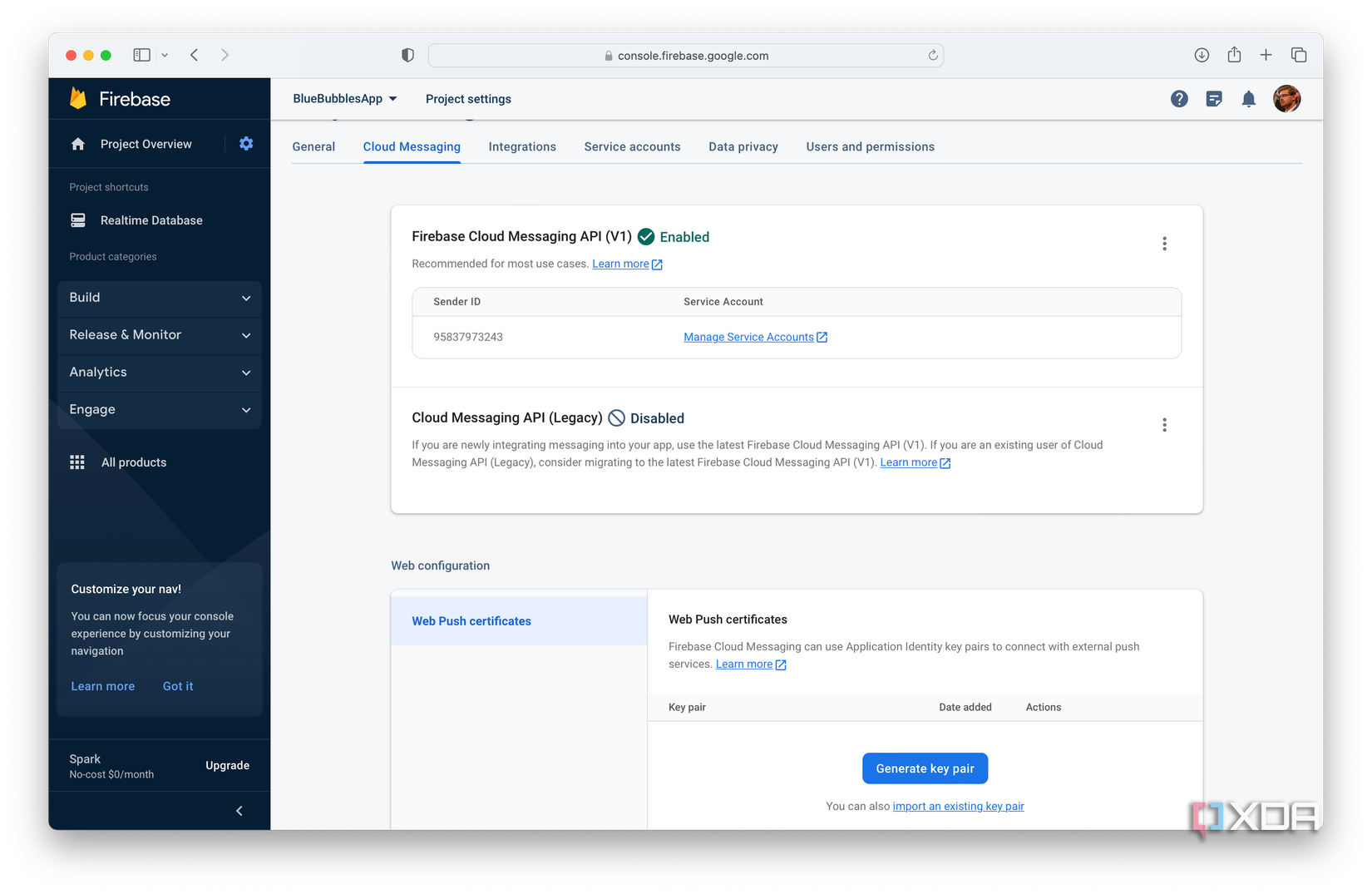The height and width of the screenshot is (894, 1372).
Task: Expand the Analytics category
Action: (160, 373)
